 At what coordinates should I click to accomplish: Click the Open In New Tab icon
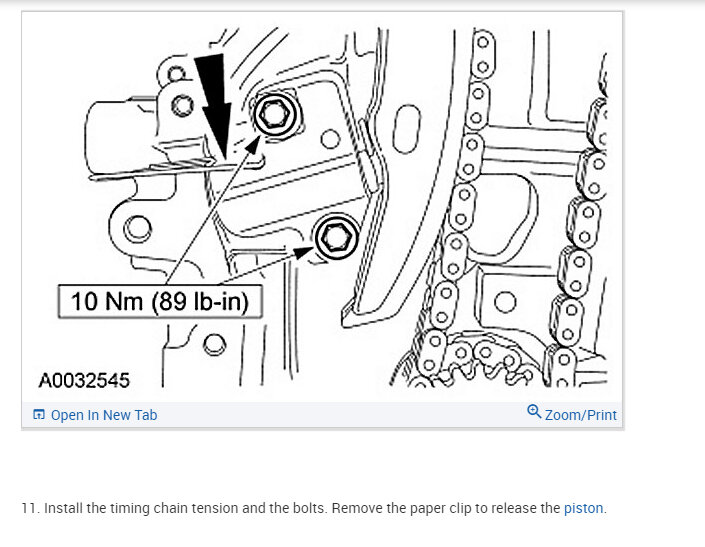39,414
